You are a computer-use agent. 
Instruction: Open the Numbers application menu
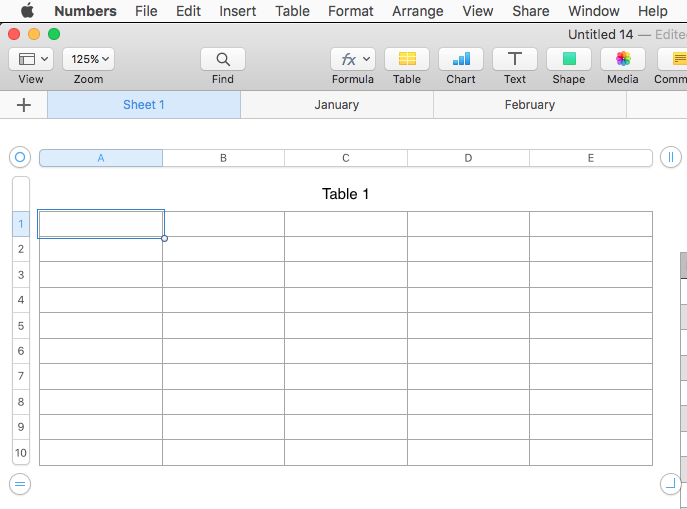coord(85,11)
